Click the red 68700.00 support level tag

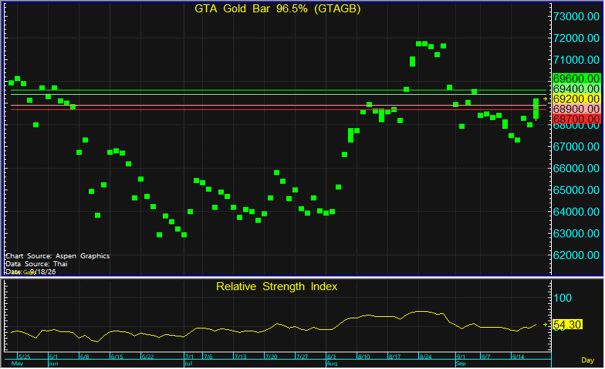click(x=576, y=119)
